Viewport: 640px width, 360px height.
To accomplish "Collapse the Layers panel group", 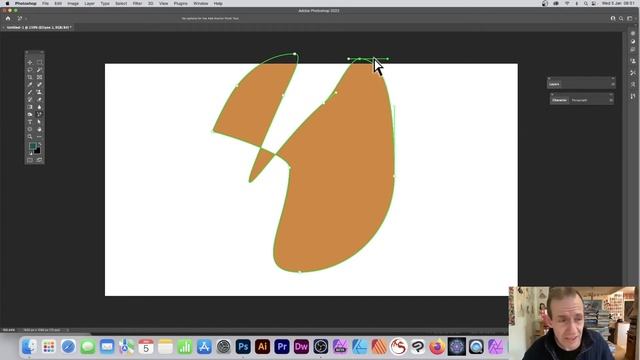I will 613,78.
